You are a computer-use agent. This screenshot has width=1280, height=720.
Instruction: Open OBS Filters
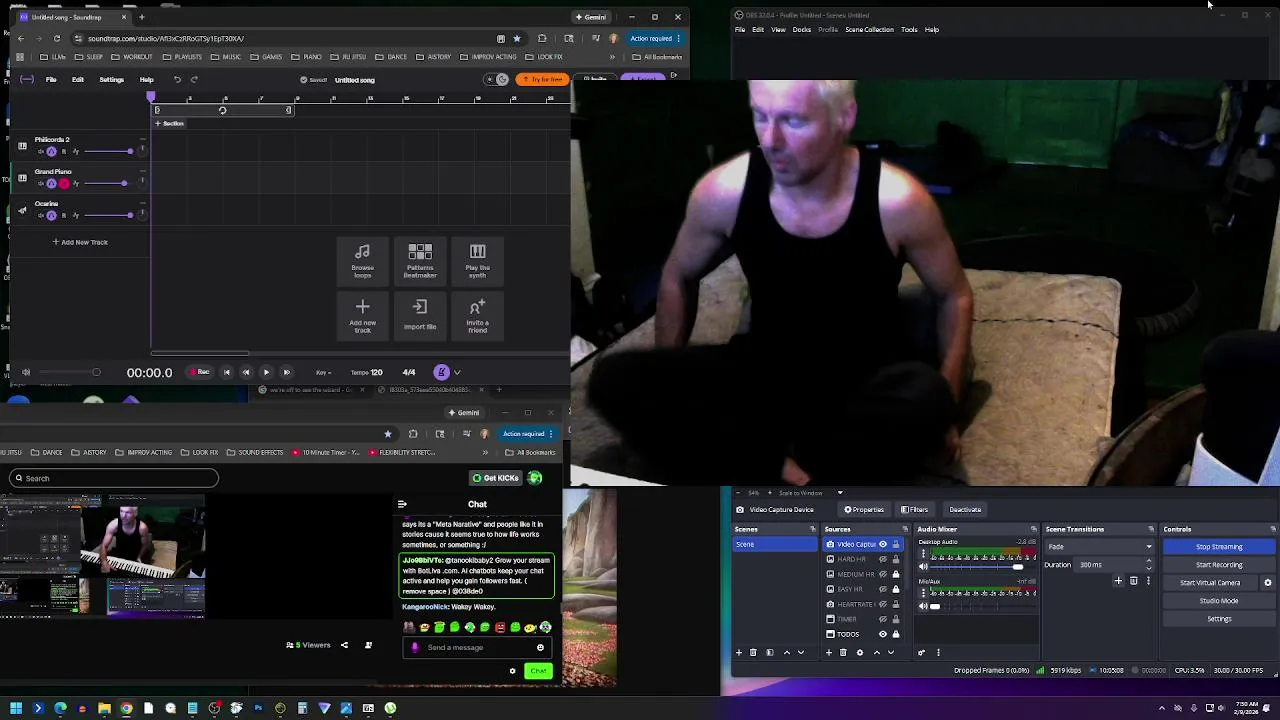[x=914, y=510]
